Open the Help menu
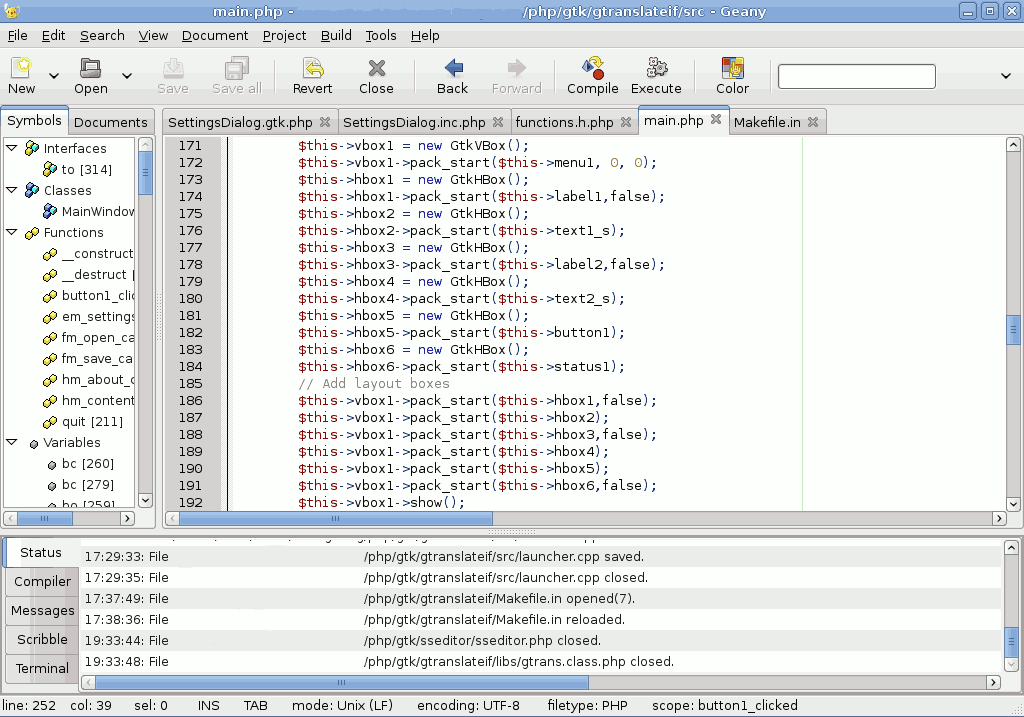The width and height of the screenshot is (1024, 717). 425,35
